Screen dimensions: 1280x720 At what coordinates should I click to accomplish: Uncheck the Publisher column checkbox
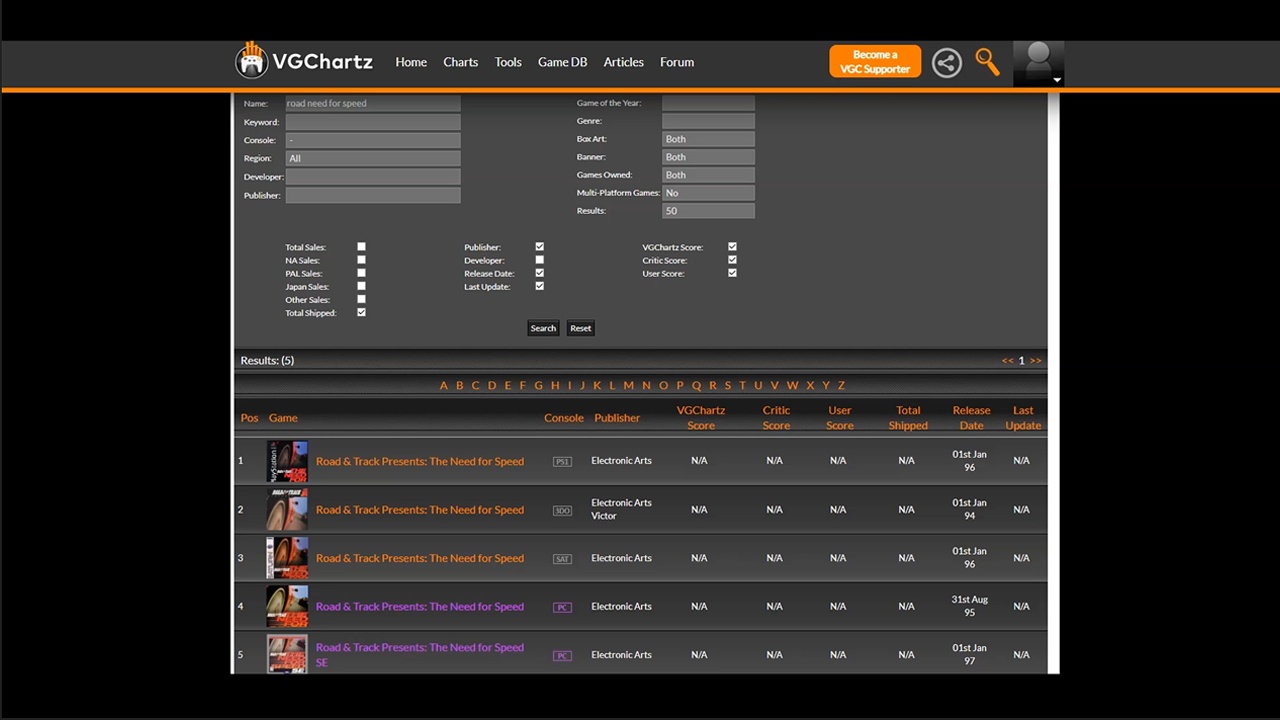539,246
